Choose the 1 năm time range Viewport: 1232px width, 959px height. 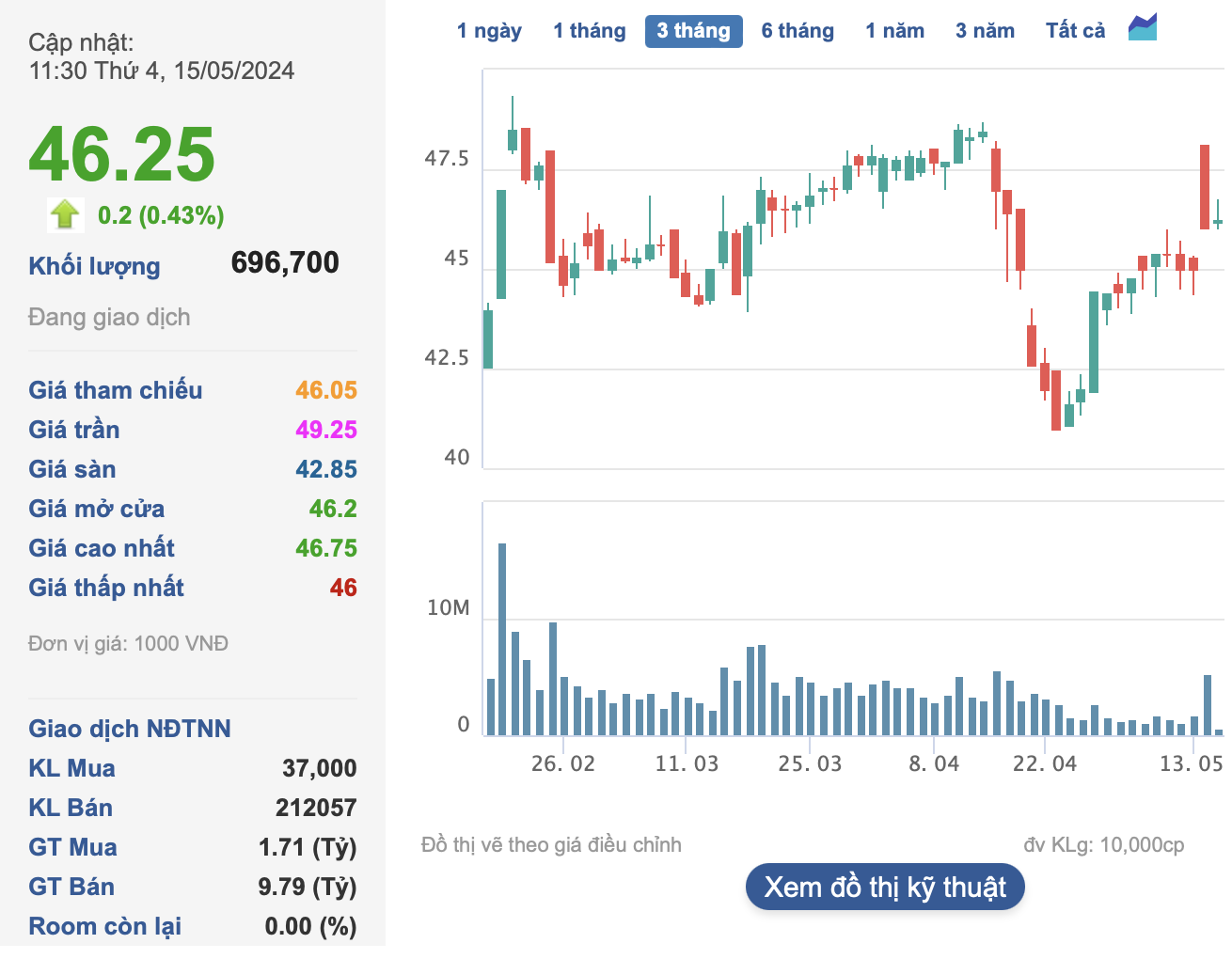point(894,31)
